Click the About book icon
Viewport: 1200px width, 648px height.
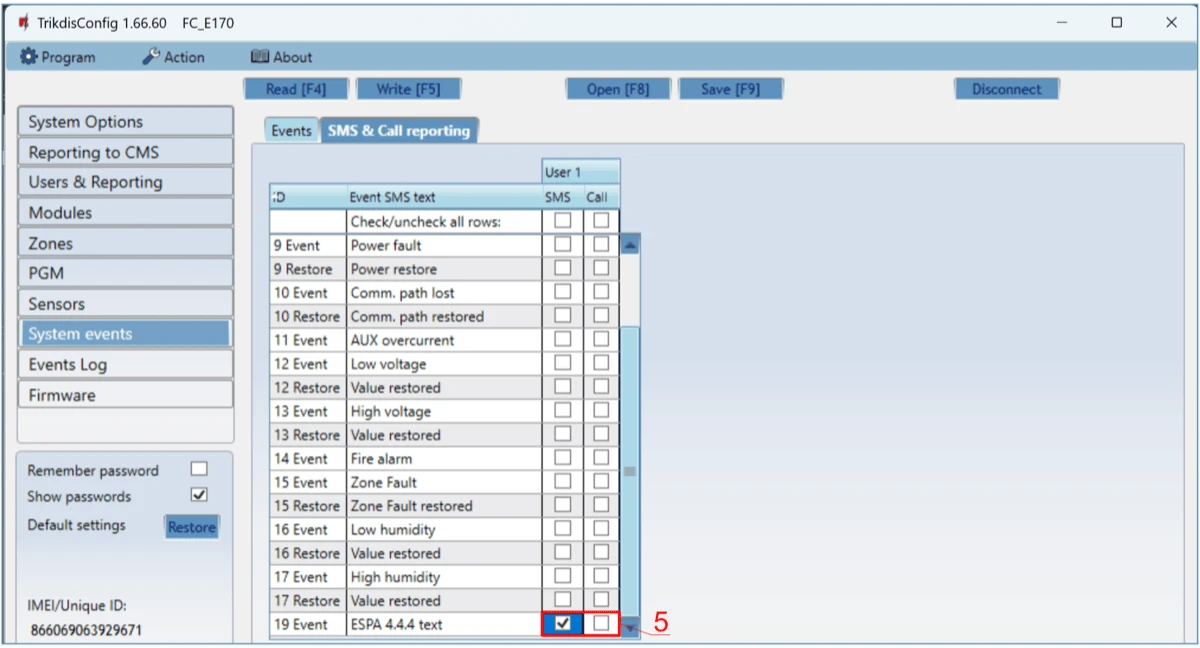tap(260, 57)
